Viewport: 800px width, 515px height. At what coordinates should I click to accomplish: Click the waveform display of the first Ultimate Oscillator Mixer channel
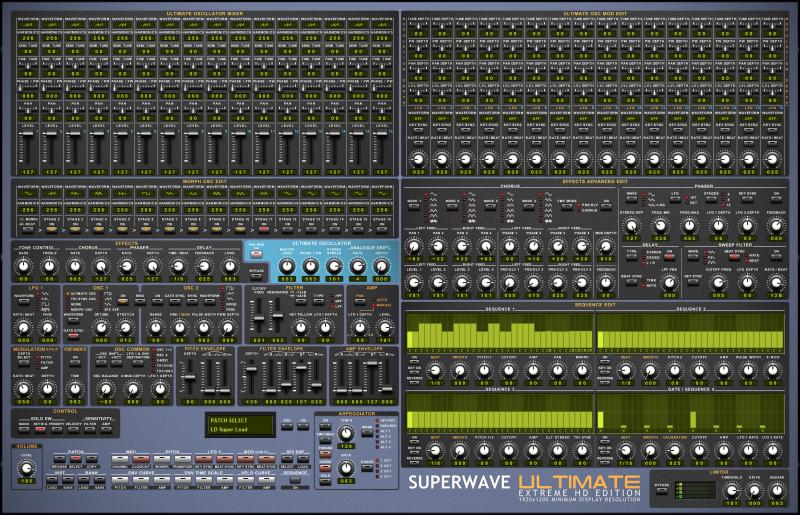28,24
